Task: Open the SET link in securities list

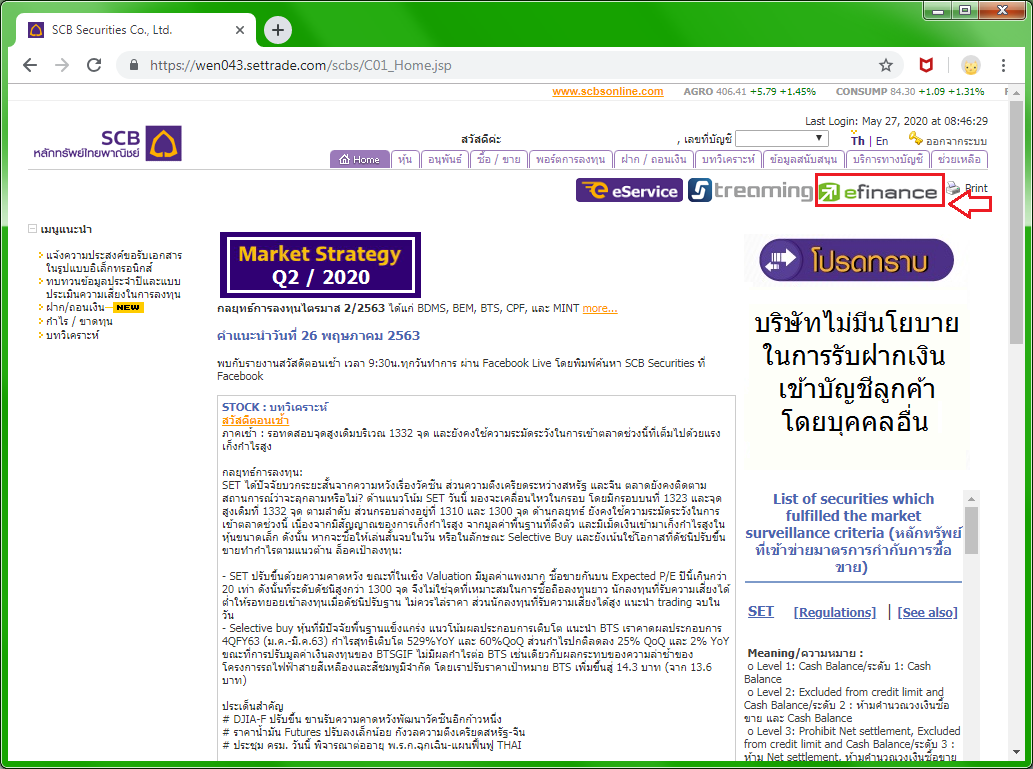Action: pyautogui.click(x=760, y=612)
